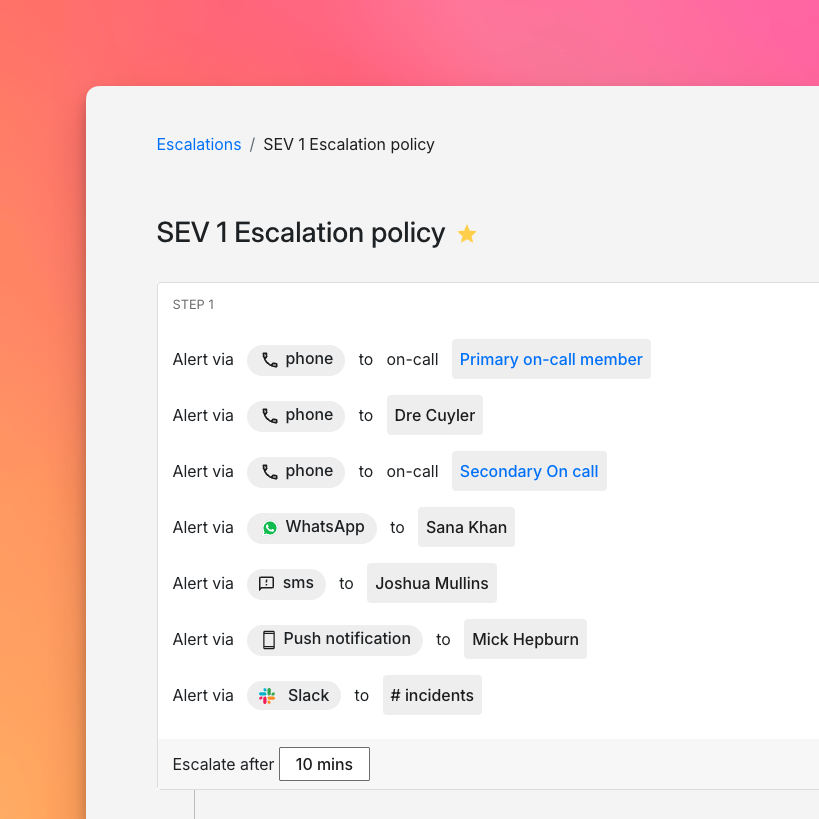This screenshot has width=819, height=819.
Task: Open the # incidents Slack channel selector
Action: 432,695
